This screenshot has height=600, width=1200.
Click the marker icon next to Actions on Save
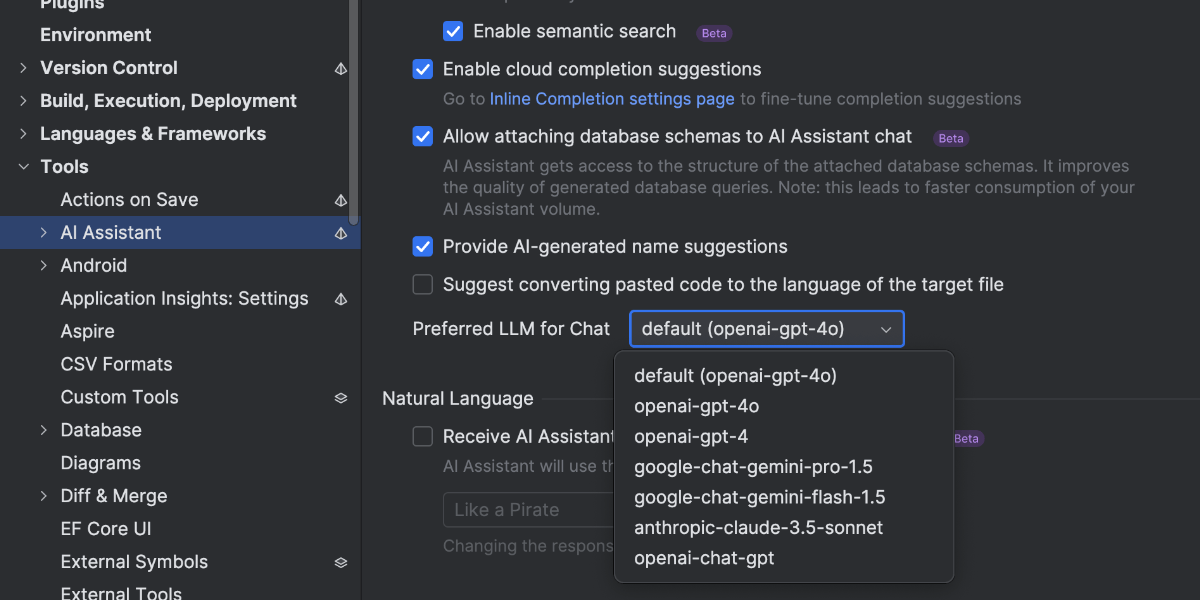tap(341, 200)
